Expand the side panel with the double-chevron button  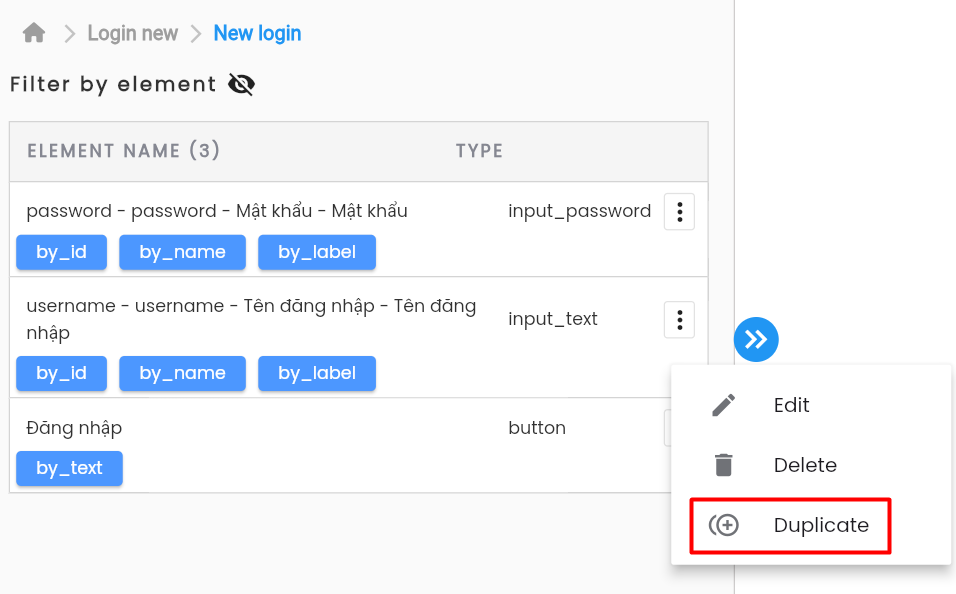[x=756, y=339]
